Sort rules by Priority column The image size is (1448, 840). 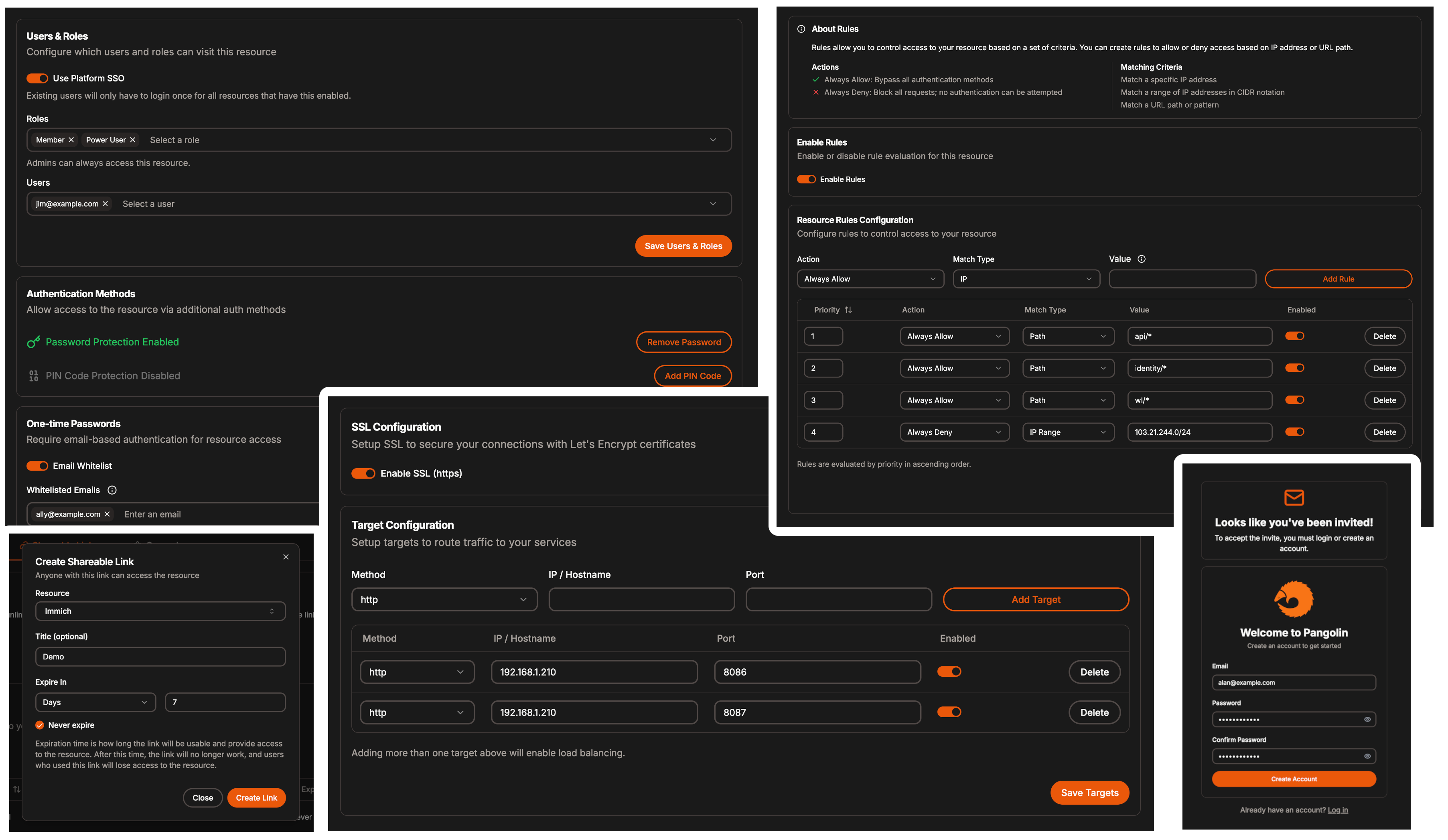pyautogui.click(x=848, y=310)
